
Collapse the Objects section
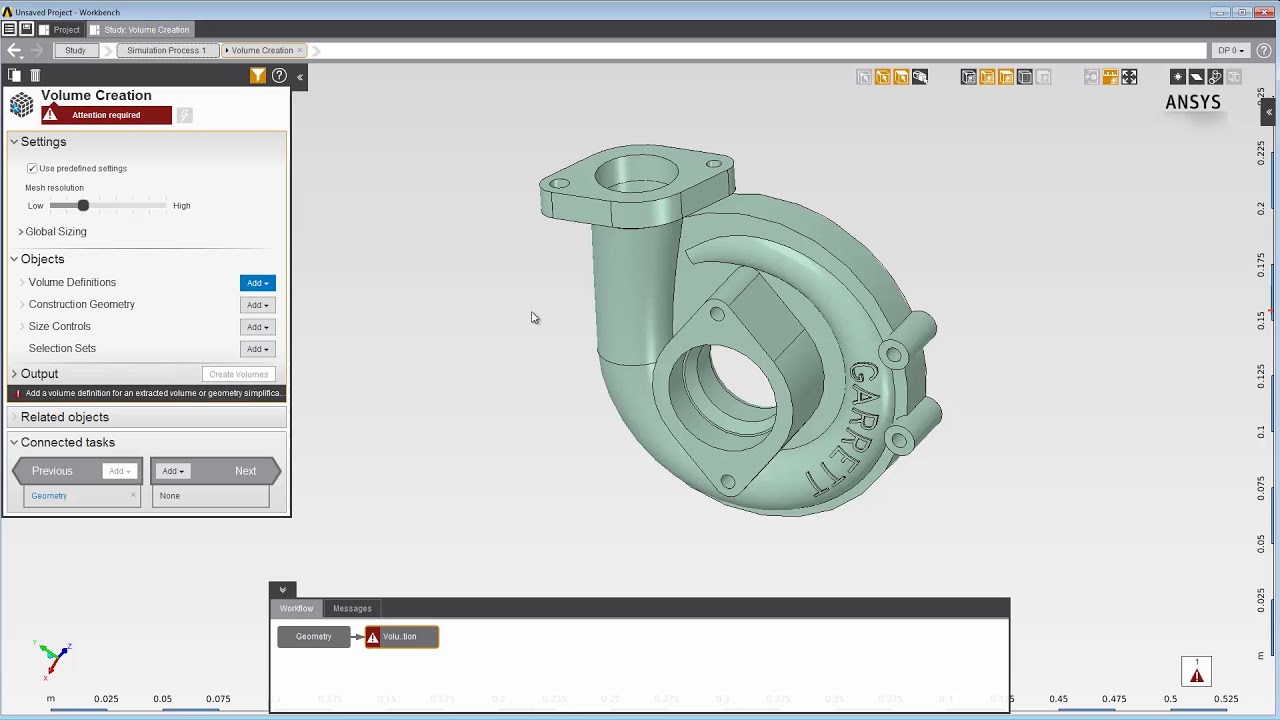coord(14,259)
